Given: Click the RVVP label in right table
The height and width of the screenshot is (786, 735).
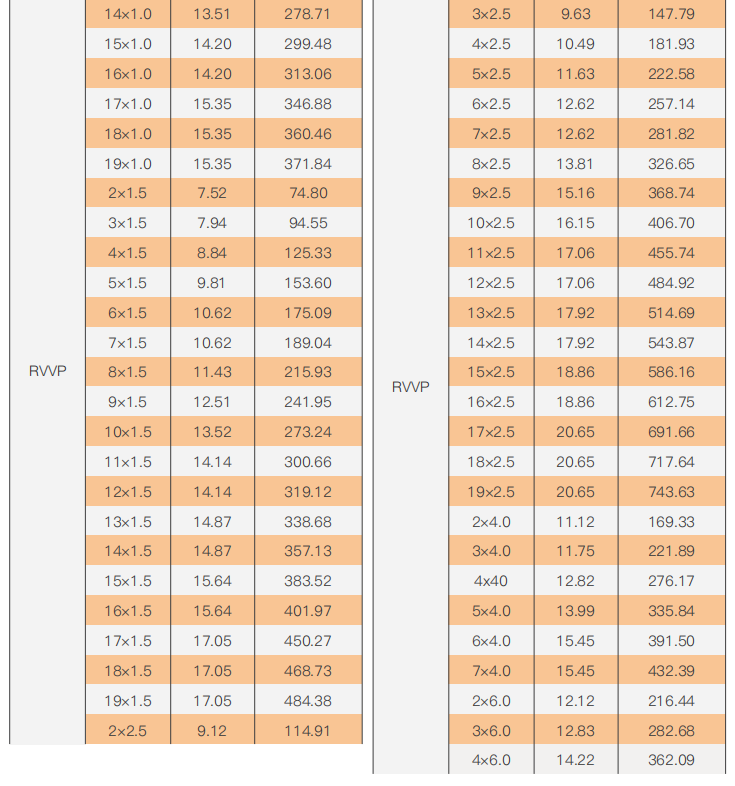Looking at the screenshot, I should pyautogui.click(x=410, y=386).
